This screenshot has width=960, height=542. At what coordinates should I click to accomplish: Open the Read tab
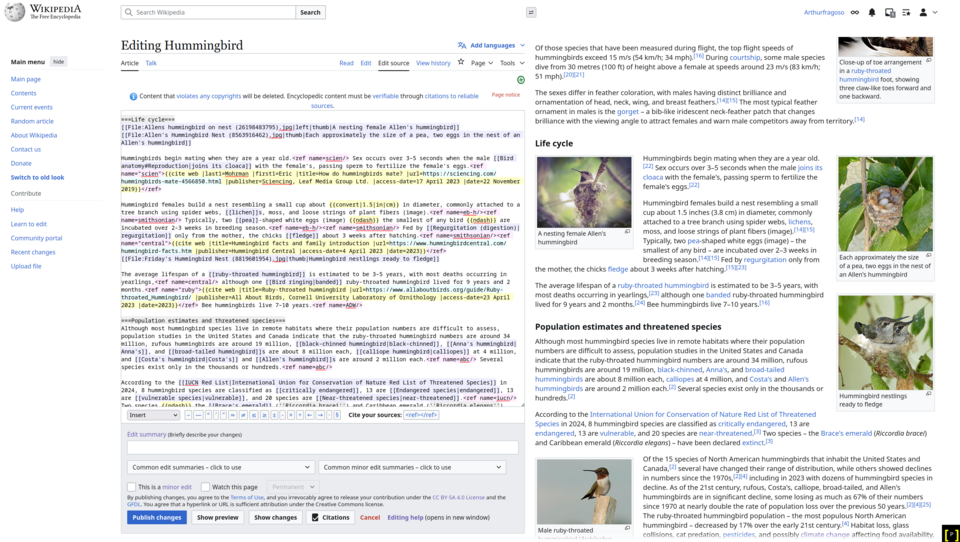pos(347,63)
